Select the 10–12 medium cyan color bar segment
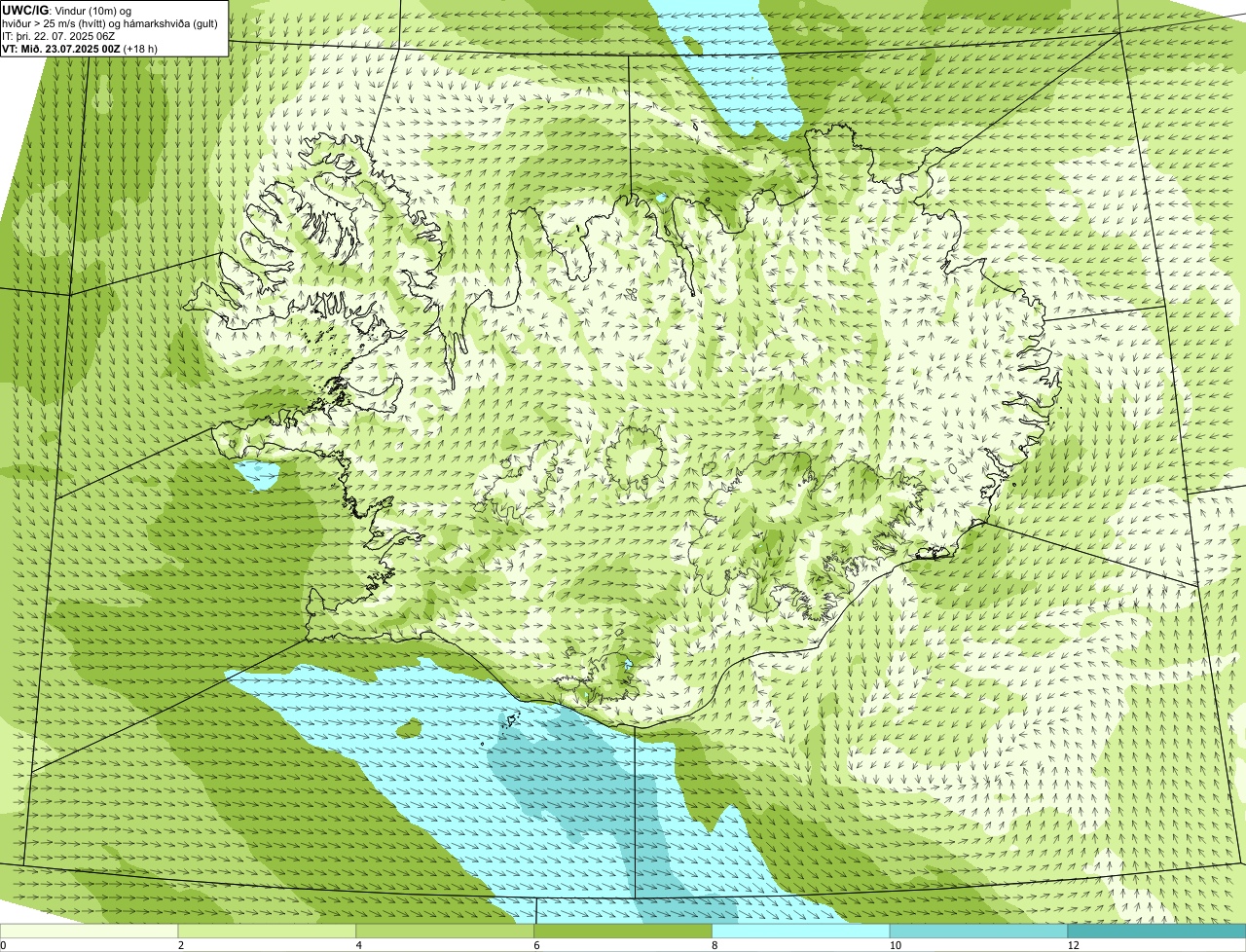This screenshot has width=1246, height=952. point(978,931)
